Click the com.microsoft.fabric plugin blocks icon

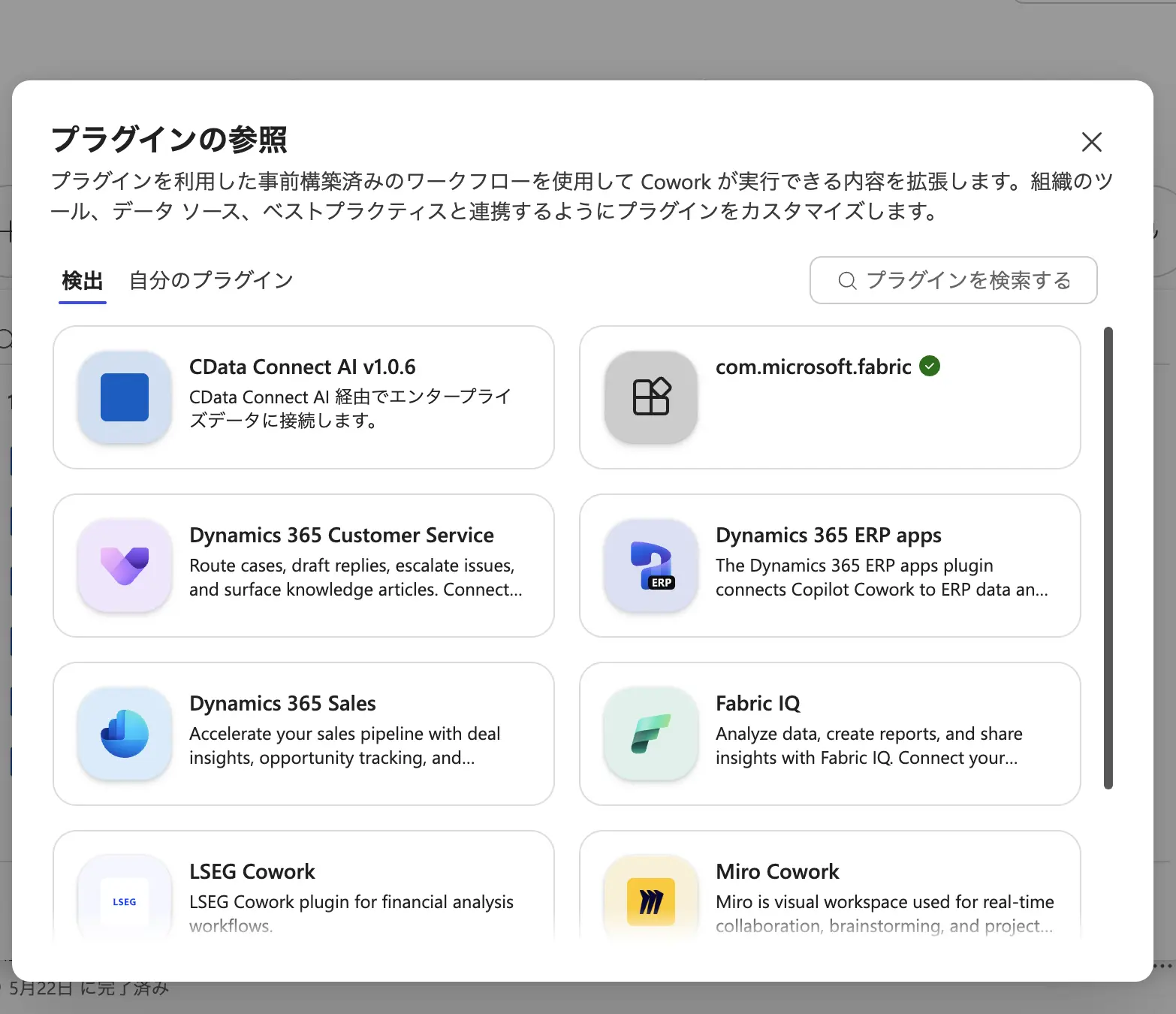[651, 397]
